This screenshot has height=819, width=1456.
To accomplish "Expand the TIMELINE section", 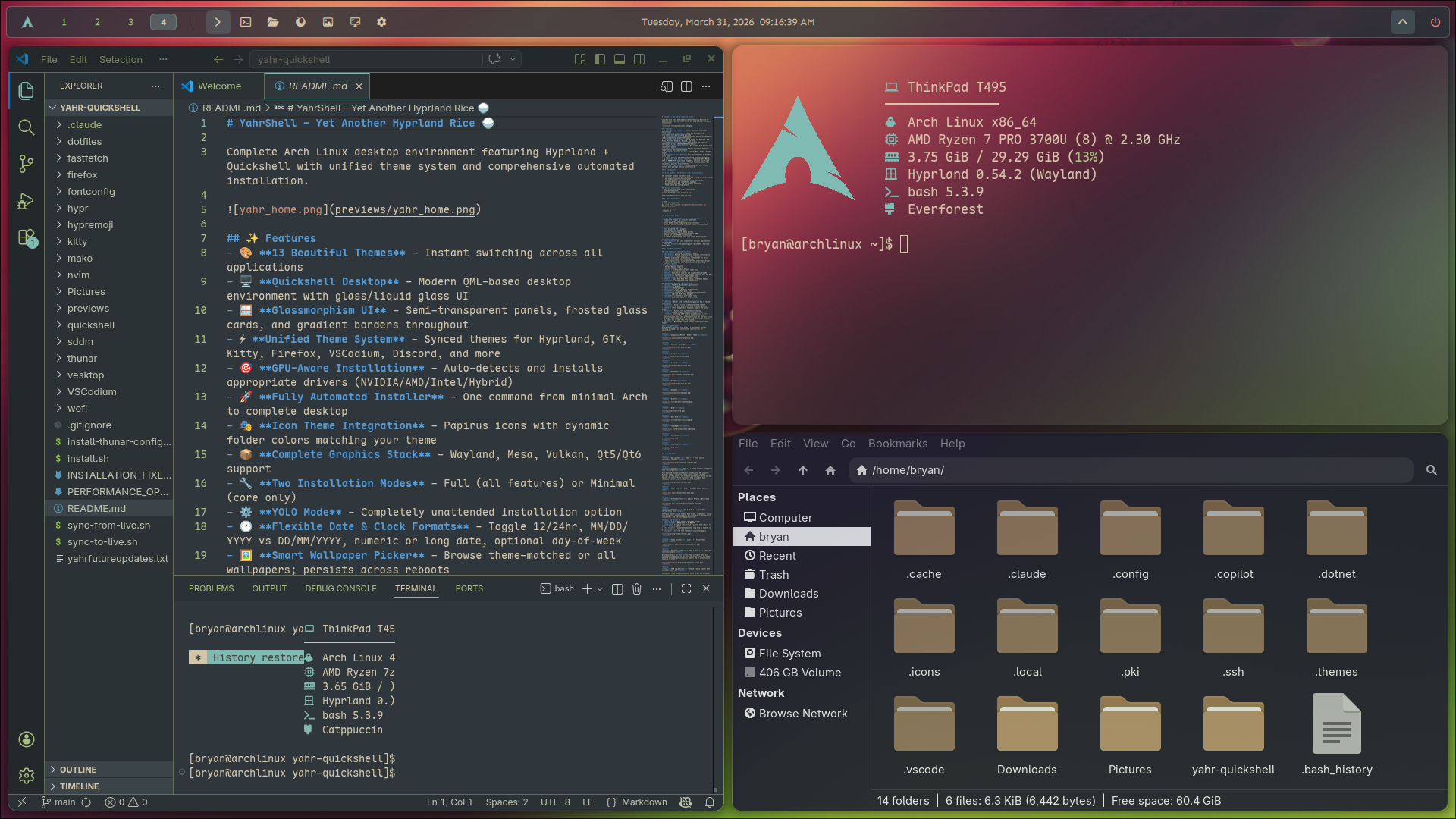I will point(108,786).
